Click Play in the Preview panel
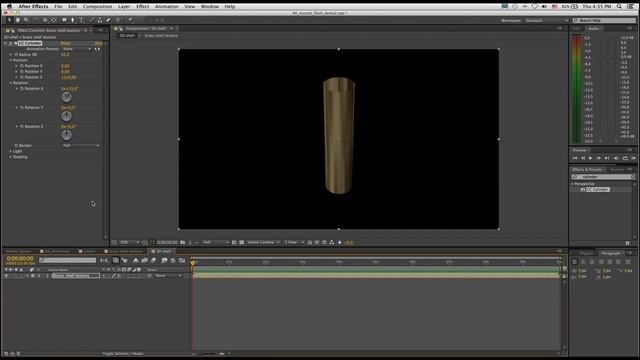This screenshot has height=360, width=640. tap(591, 158)
